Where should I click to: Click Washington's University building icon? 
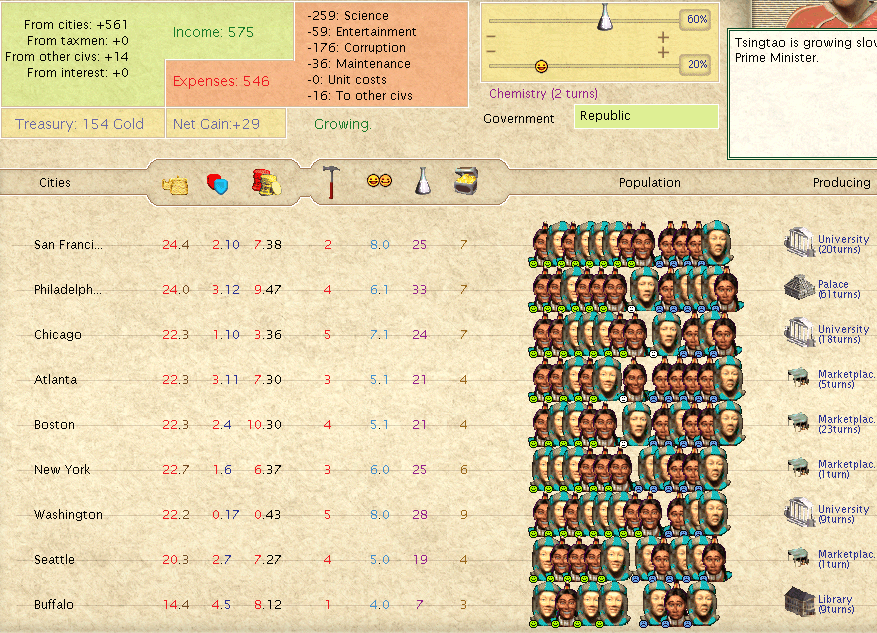[x=799, y=512]
